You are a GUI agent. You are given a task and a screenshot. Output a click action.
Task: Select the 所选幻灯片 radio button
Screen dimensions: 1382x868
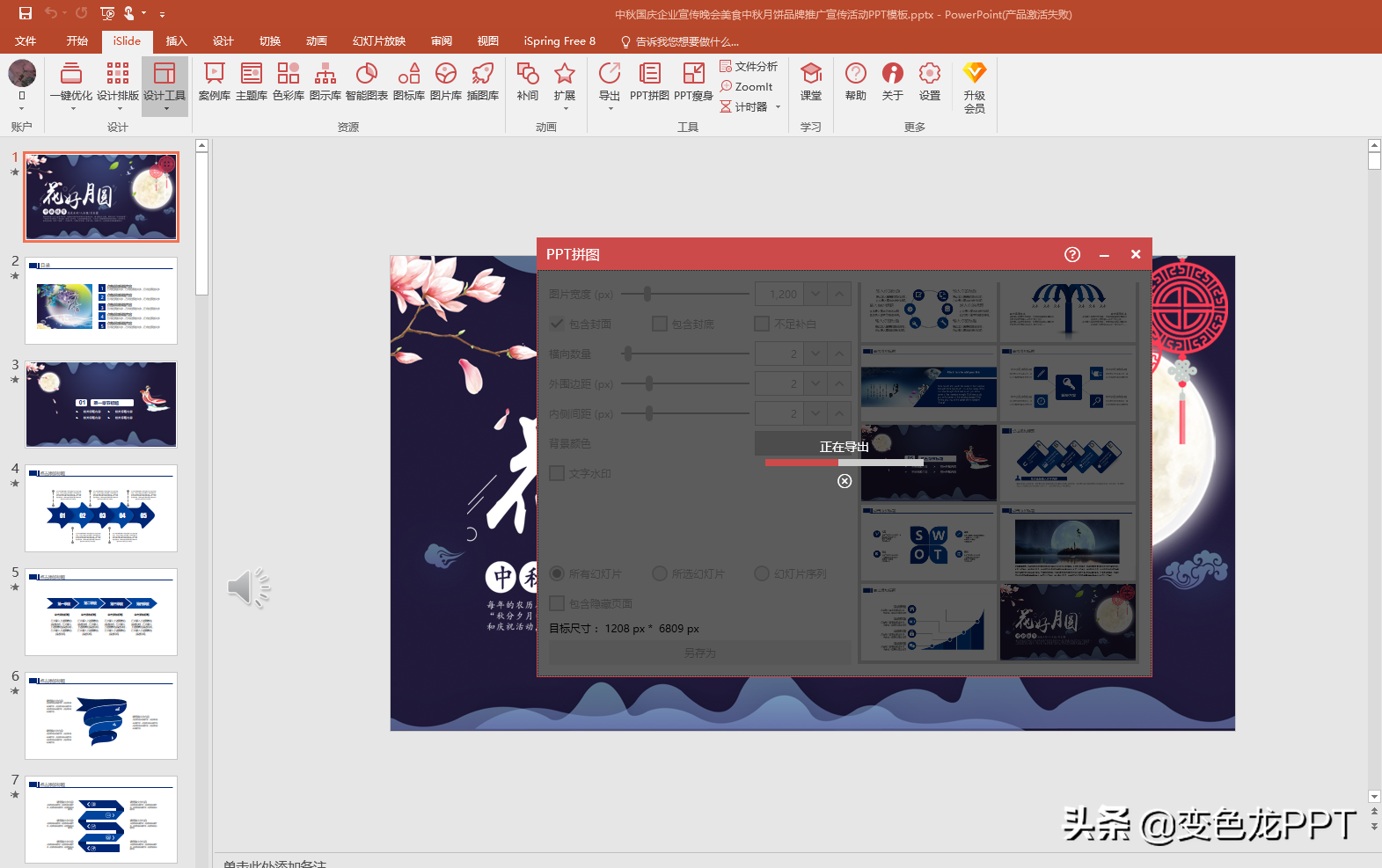coord(660,573)
